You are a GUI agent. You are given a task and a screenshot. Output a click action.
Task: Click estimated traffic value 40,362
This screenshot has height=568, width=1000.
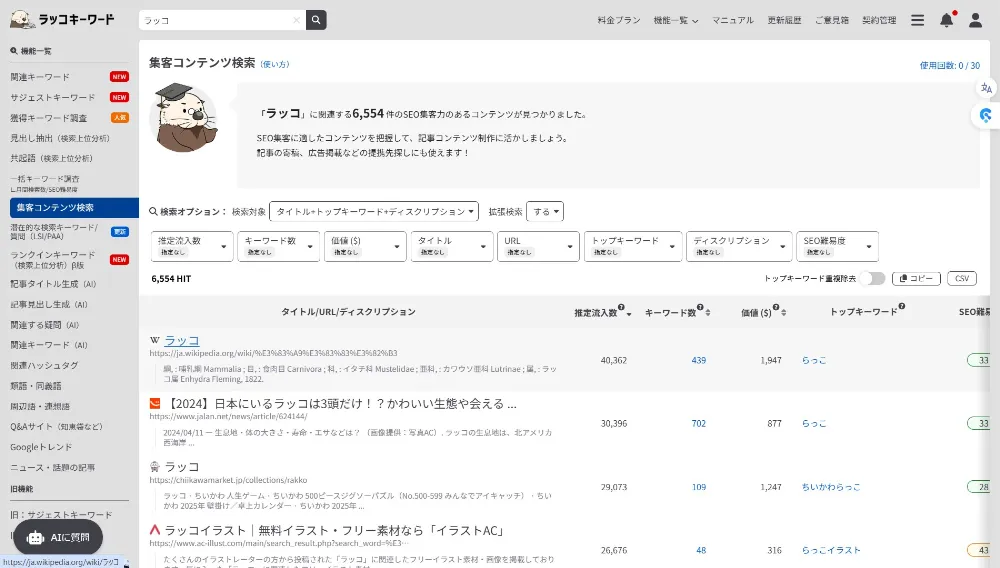614,360
